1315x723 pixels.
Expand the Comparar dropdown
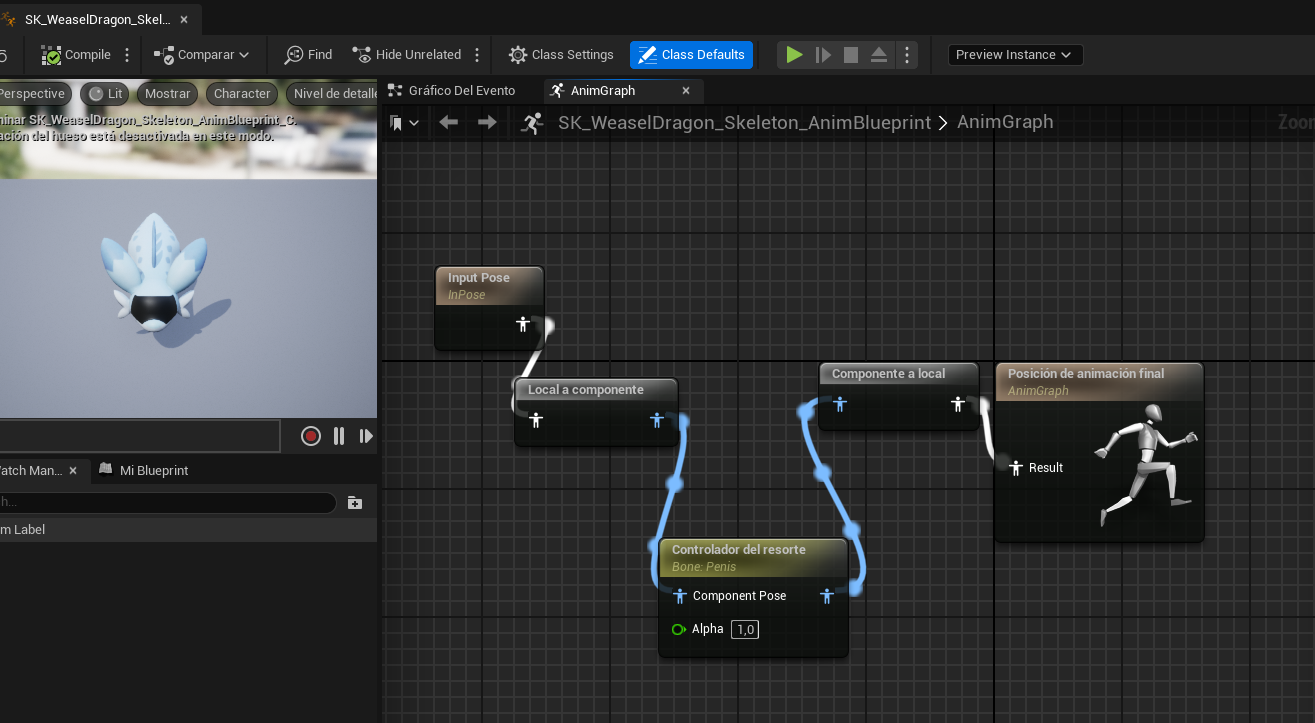coord(203,55)
